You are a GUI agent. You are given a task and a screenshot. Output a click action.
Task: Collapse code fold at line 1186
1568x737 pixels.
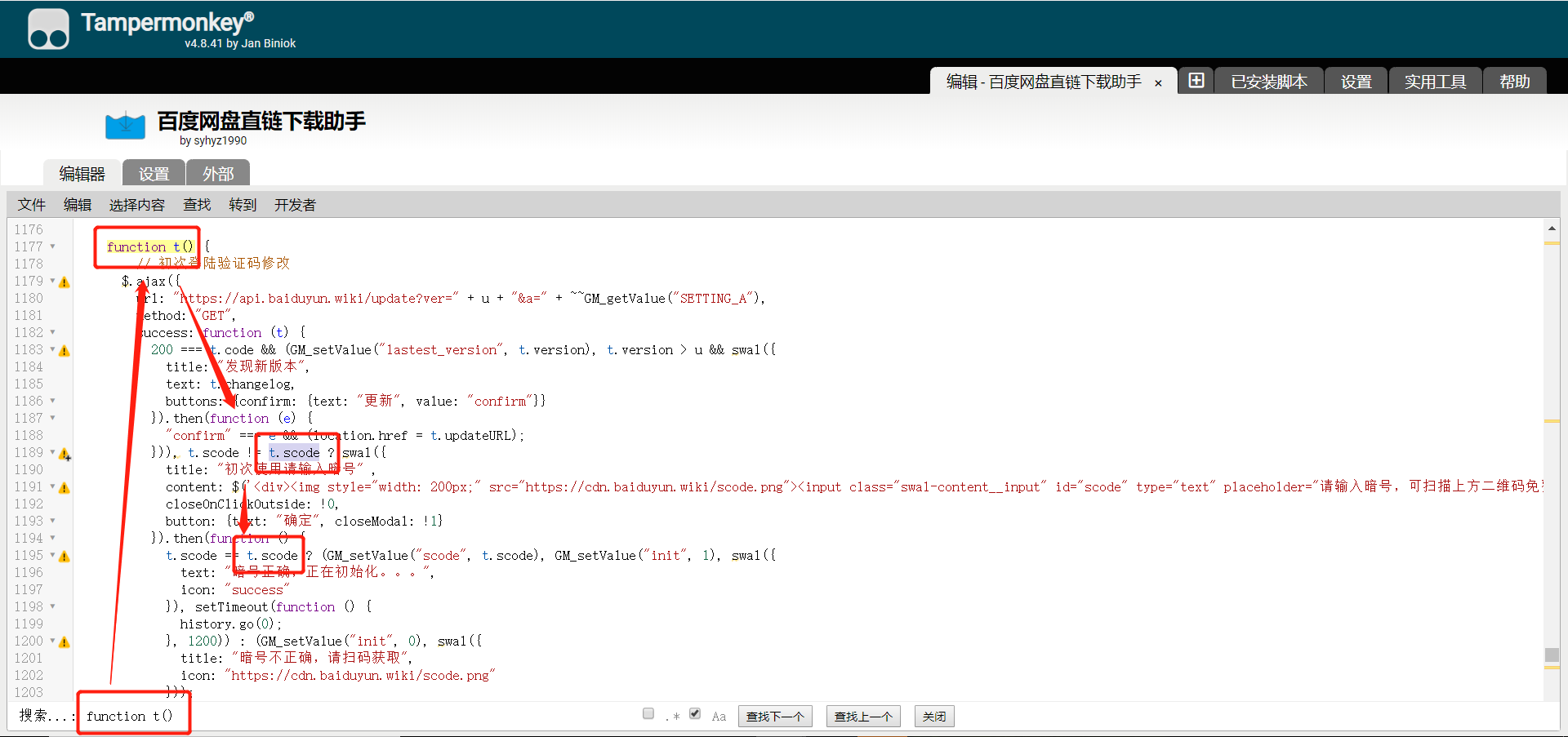(x=53, y=401)
